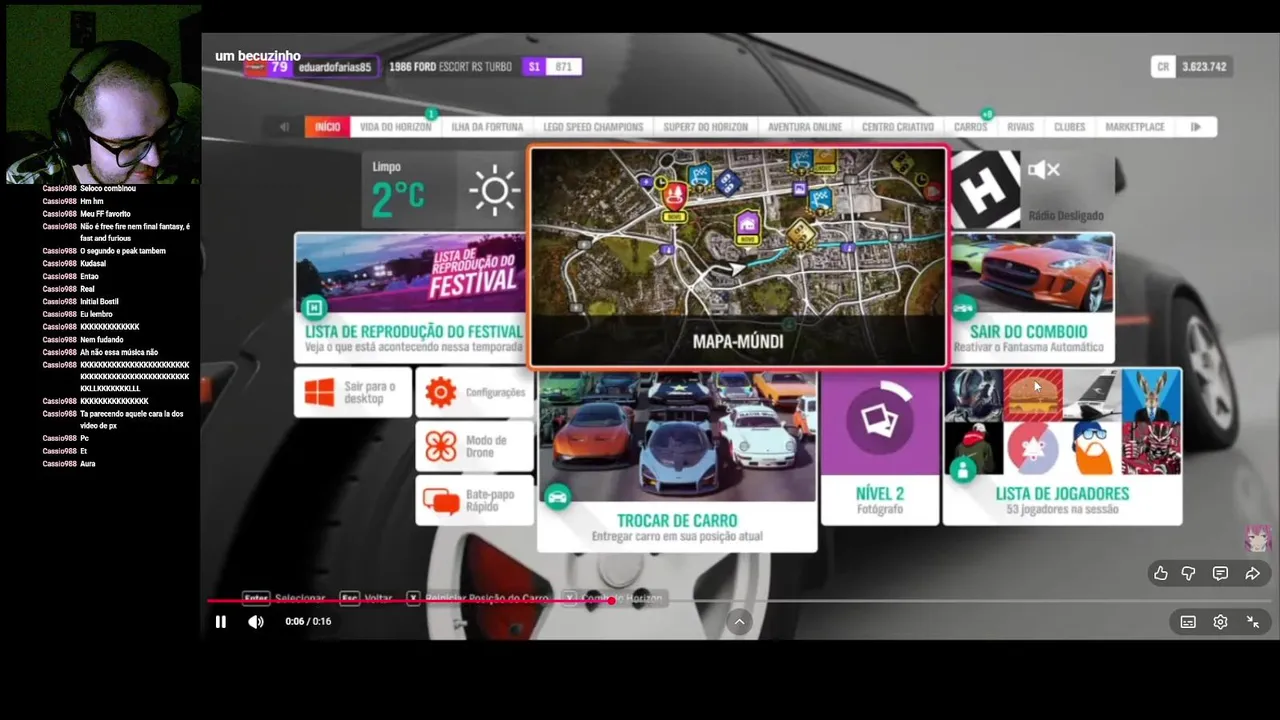Open the NÍVEL 2 Fotógrafo tile
1280x720 pixels.
pos(880,447)
